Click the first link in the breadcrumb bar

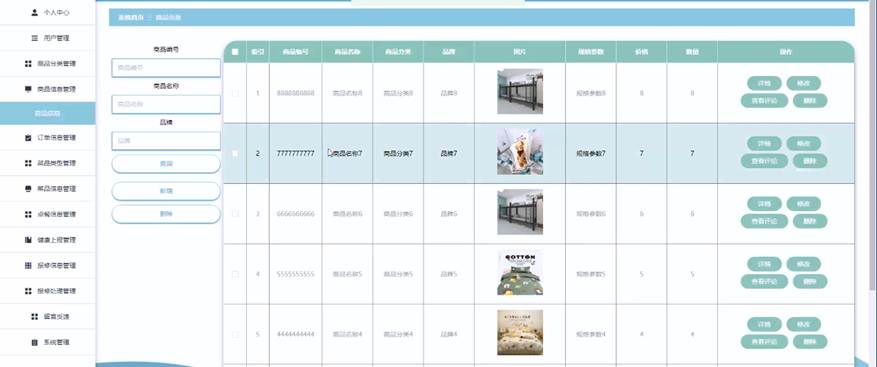point(131,17)
